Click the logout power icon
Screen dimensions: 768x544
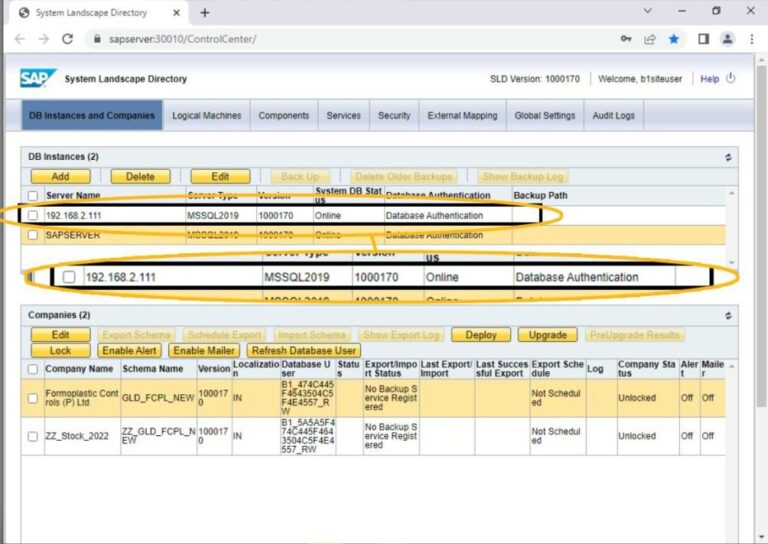(730, 78)
